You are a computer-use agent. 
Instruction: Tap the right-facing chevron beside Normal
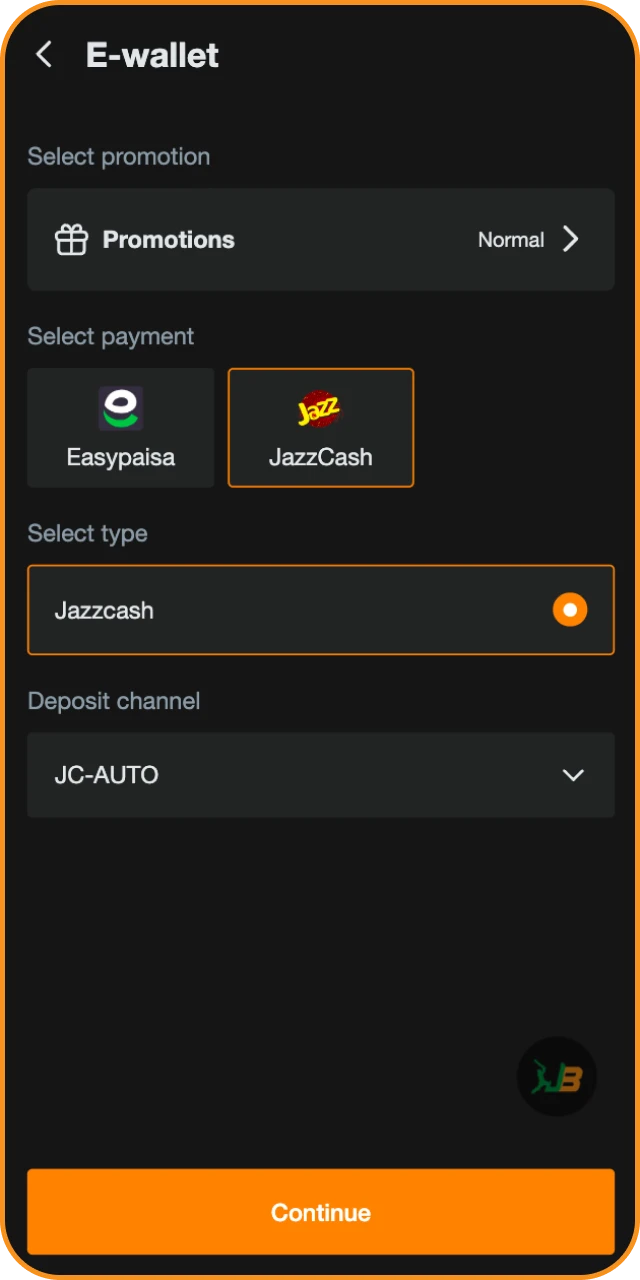pos(570,239)
